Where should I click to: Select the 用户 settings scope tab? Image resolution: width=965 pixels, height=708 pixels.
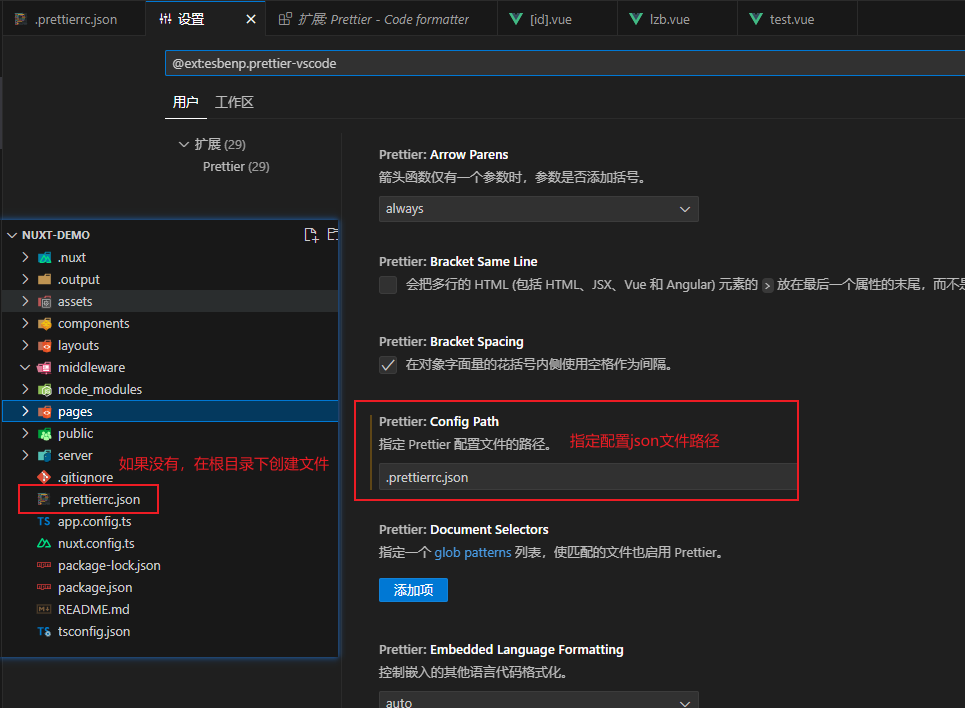(x=185, y=102)
